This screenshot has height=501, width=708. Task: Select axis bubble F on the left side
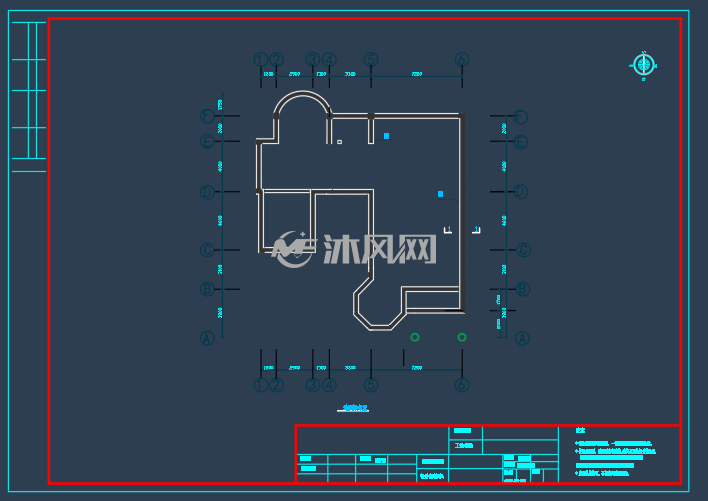point(207,116)
